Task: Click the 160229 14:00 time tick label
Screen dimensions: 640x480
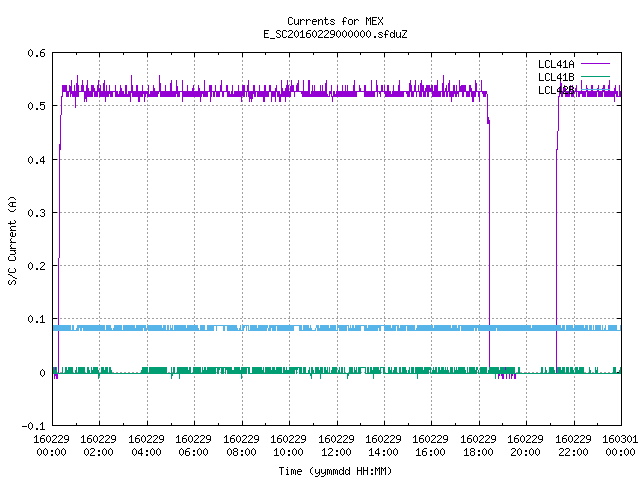Action: click(x=383, y=446)
